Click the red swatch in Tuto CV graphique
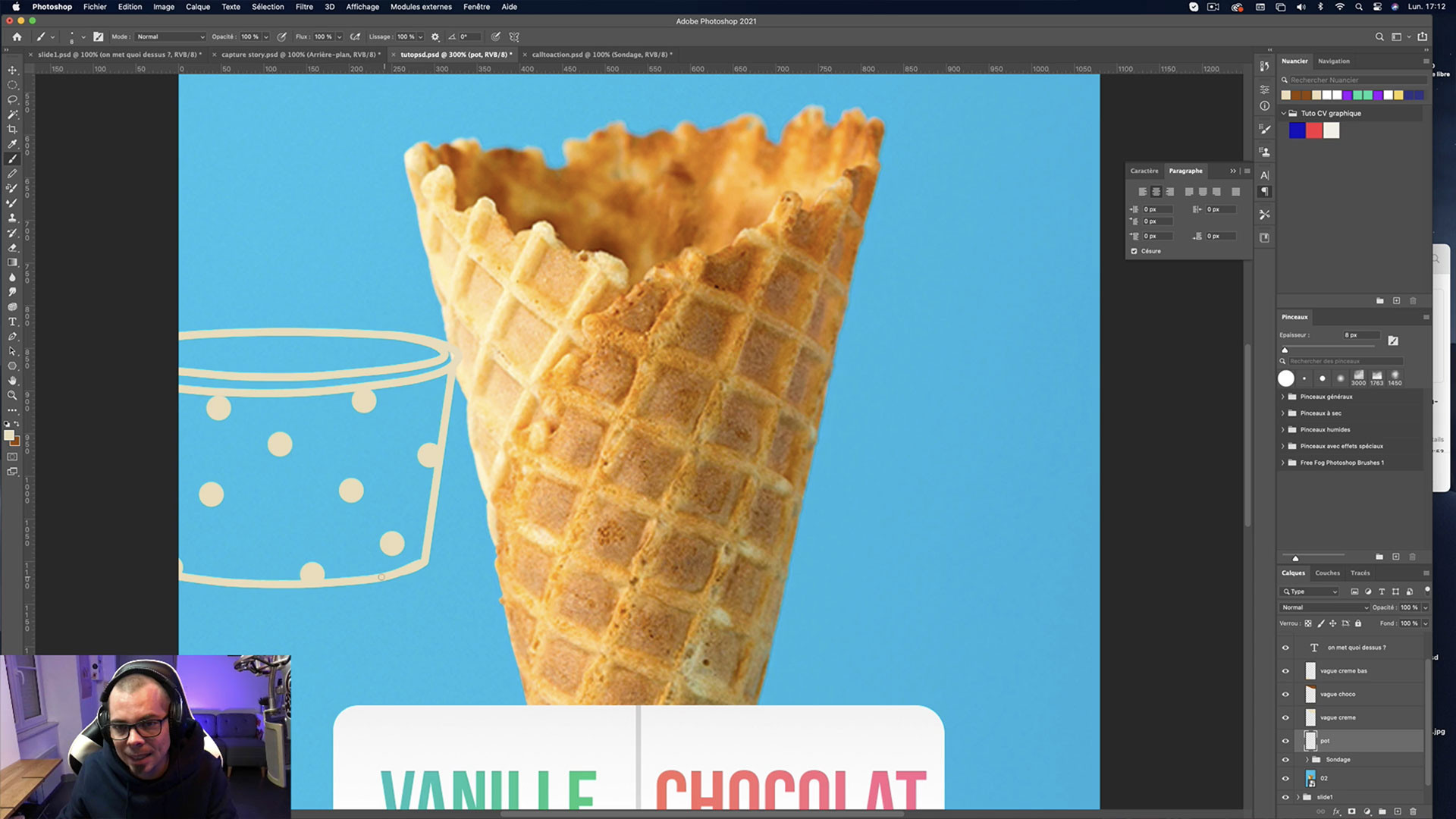 pyautogui.click(x=1314, y=130)
